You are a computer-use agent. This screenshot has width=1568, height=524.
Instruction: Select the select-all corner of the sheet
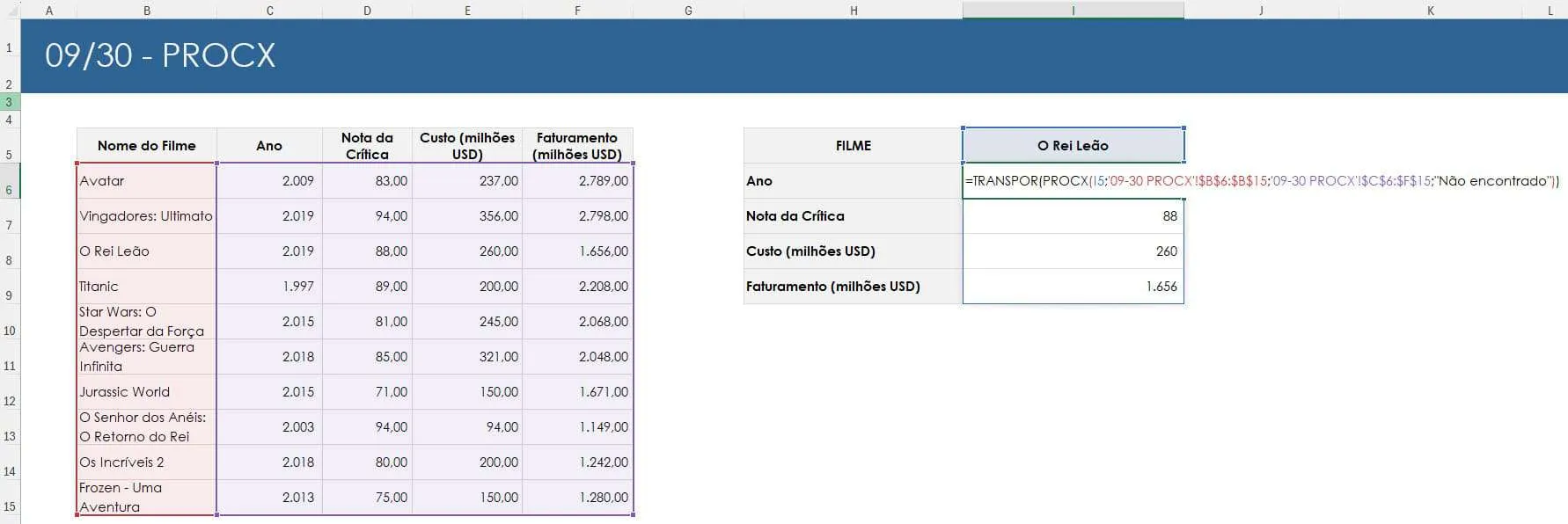[x=10, y=10]
